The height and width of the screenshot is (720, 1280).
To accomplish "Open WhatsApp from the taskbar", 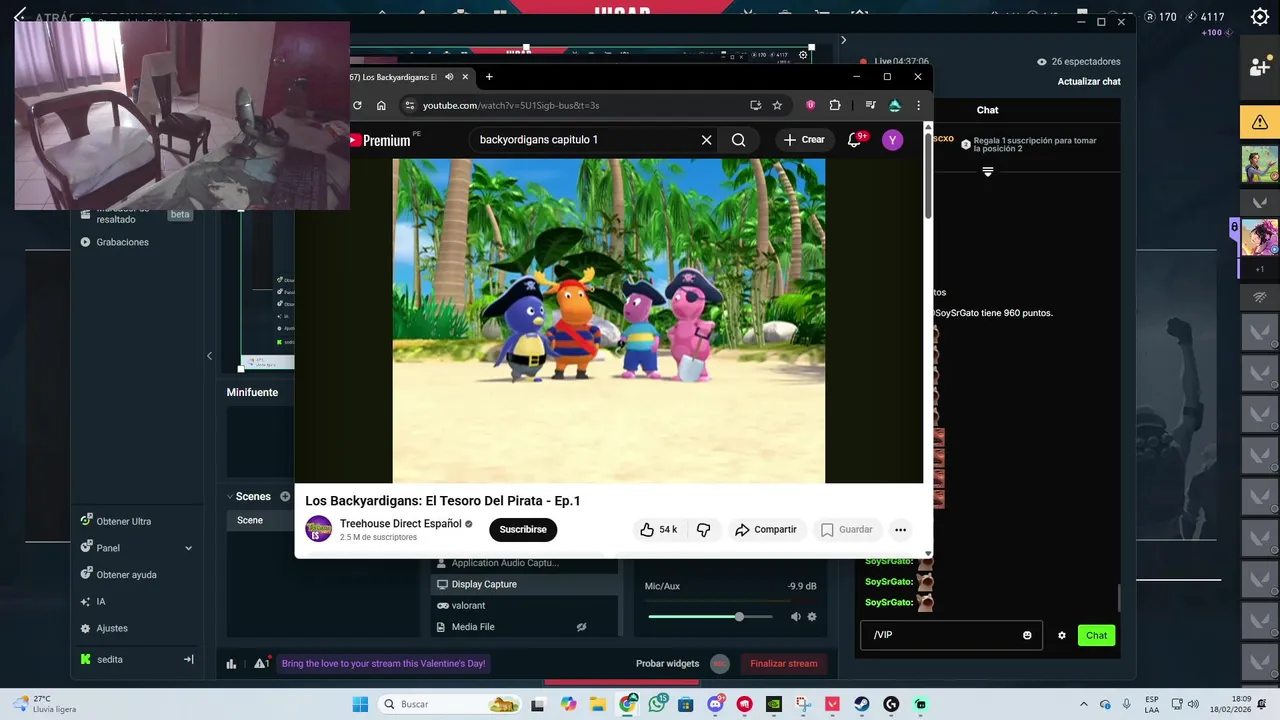I will tap(657, 704).
